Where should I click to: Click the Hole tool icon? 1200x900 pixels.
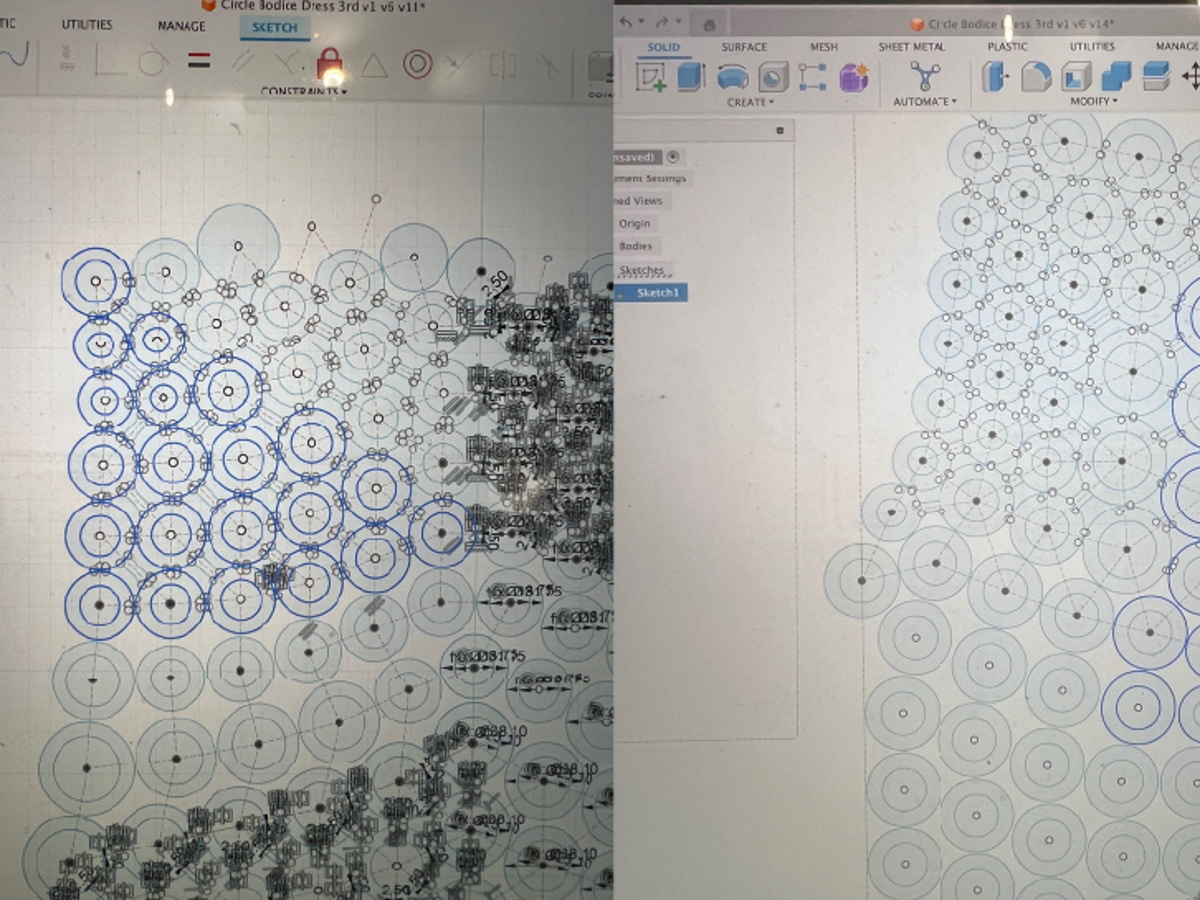[772, 77]
